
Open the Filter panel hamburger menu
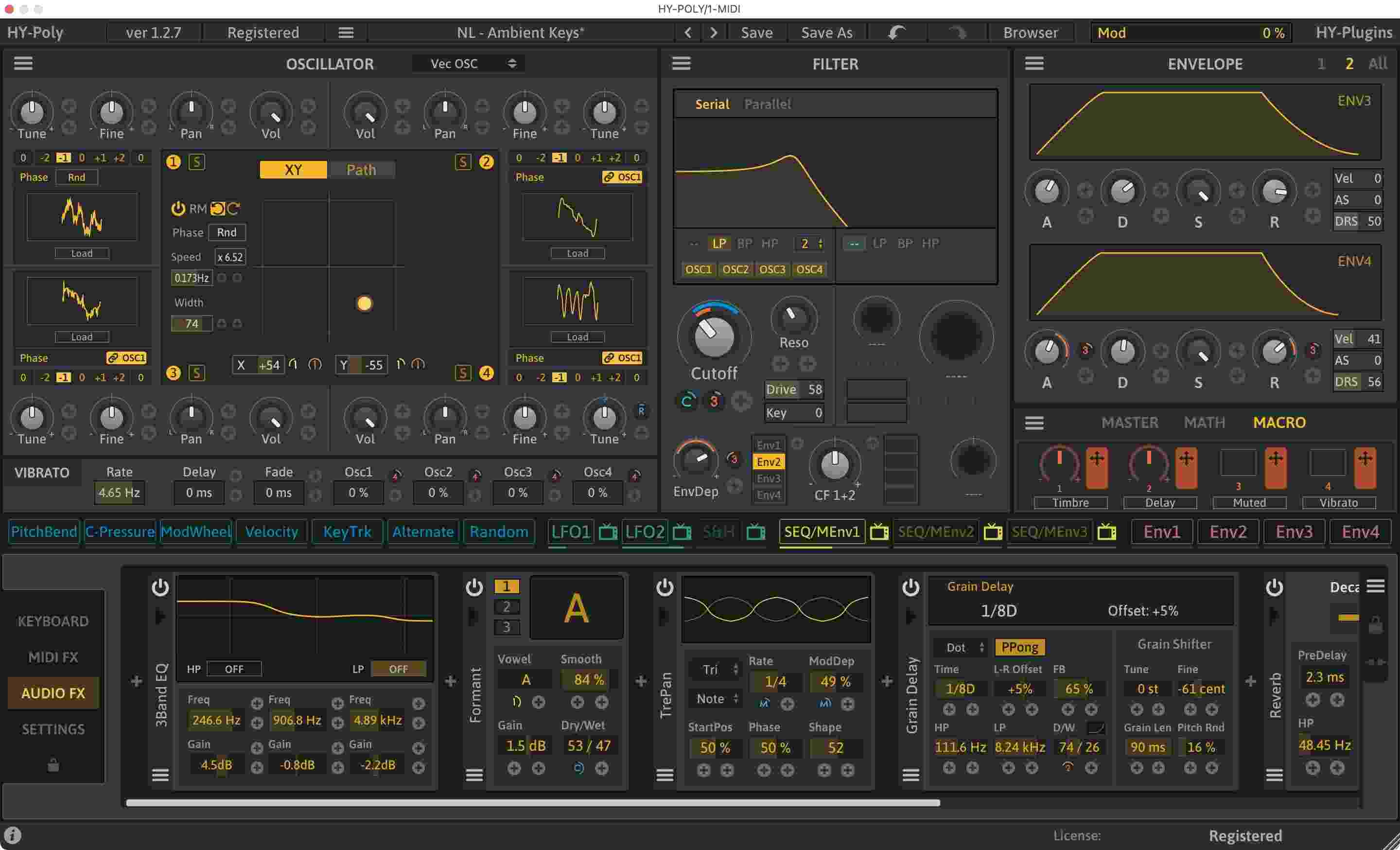tap(681, 63)
